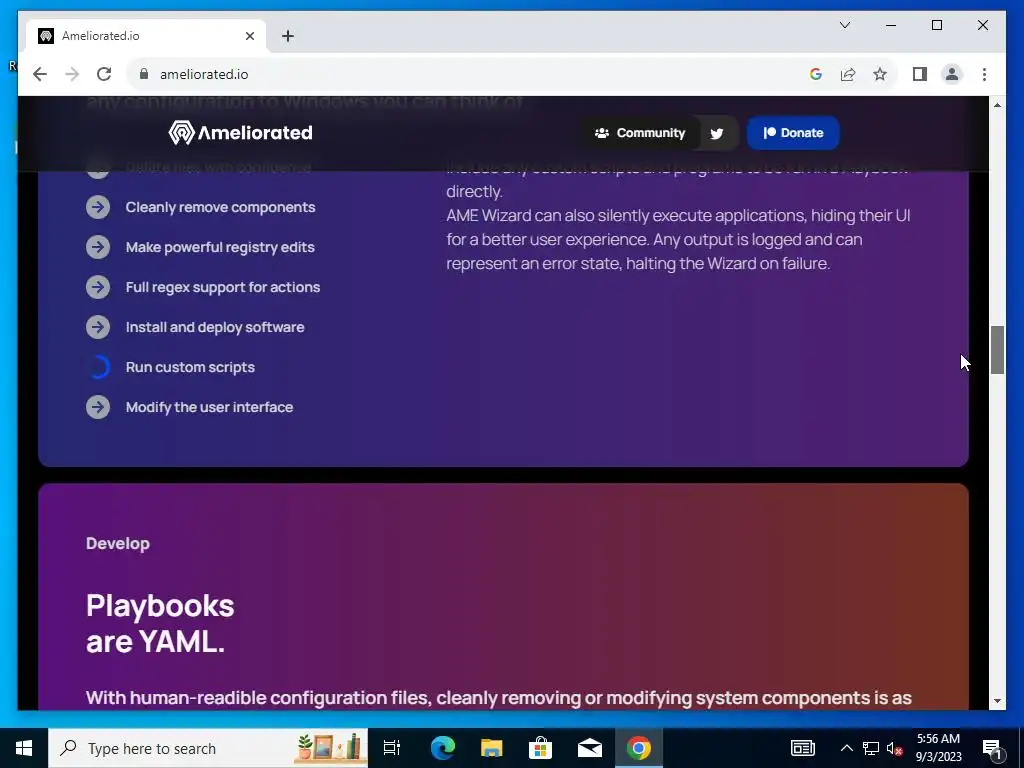
Task: Click the muted volume tray icon
Action: [x=894, y=748]
